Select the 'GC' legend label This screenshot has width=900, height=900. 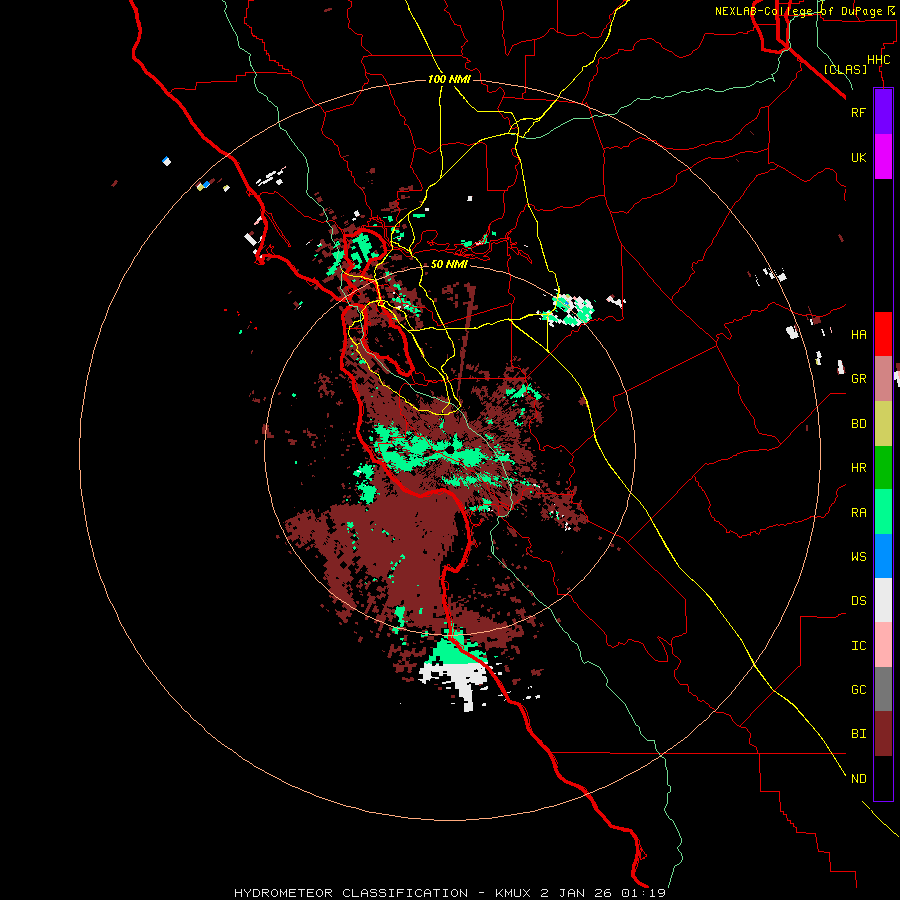[x=858, y=690]
